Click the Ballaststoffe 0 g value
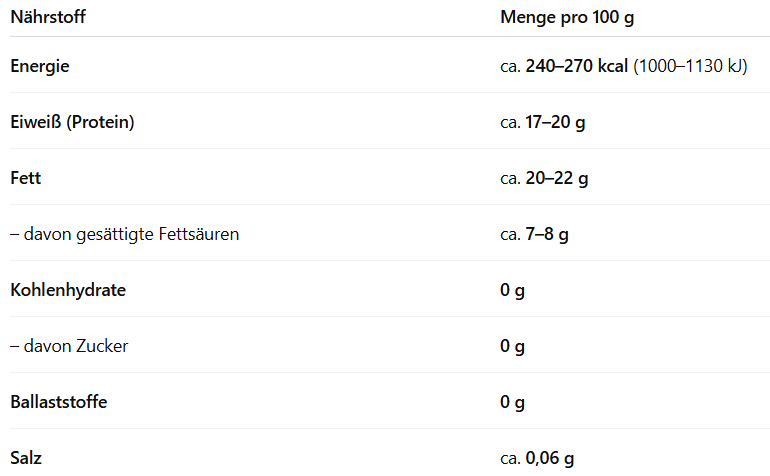 513,402
